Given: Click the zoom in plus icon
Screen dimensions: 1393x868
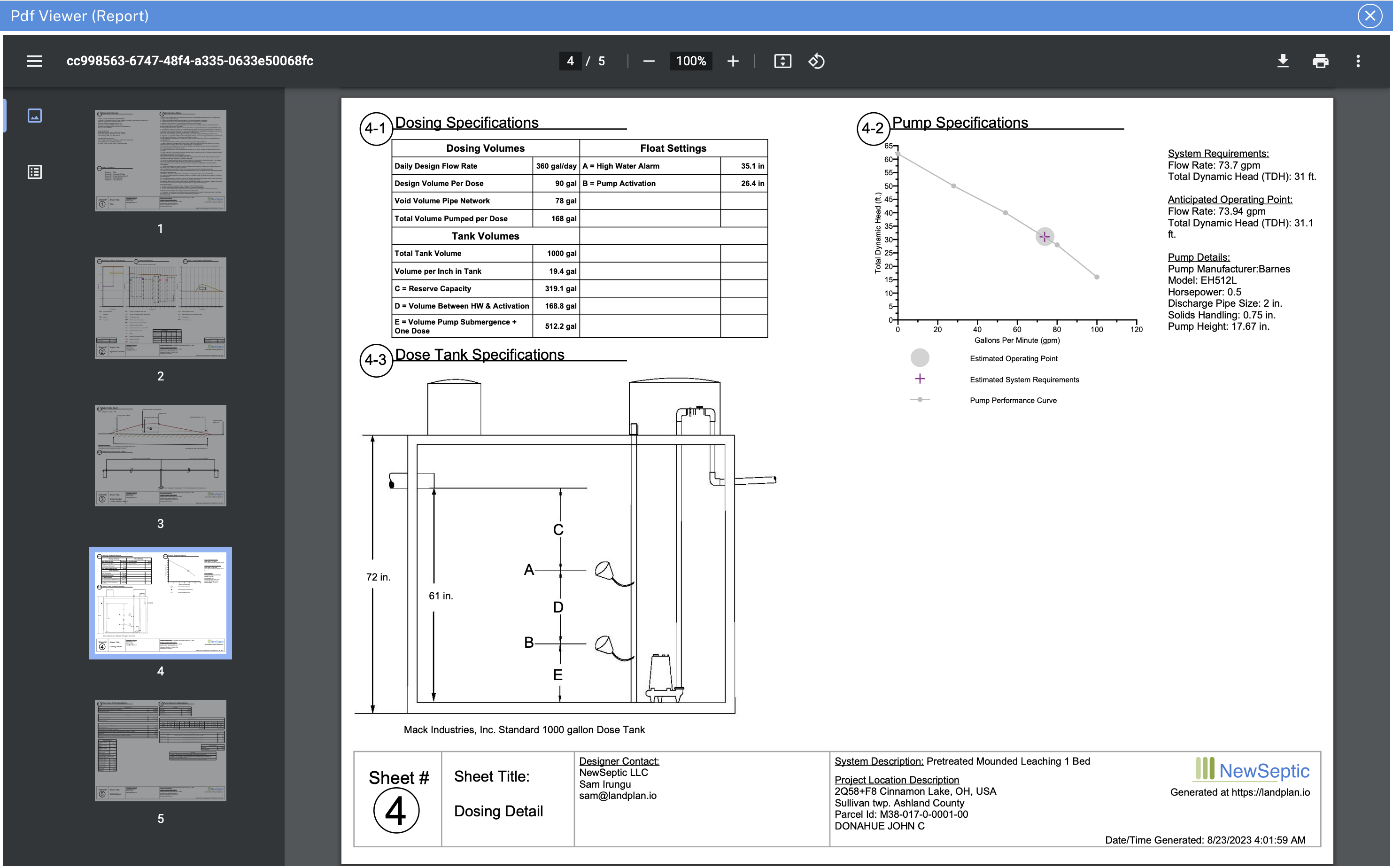Looking at the screenshot, I should 732,61.
